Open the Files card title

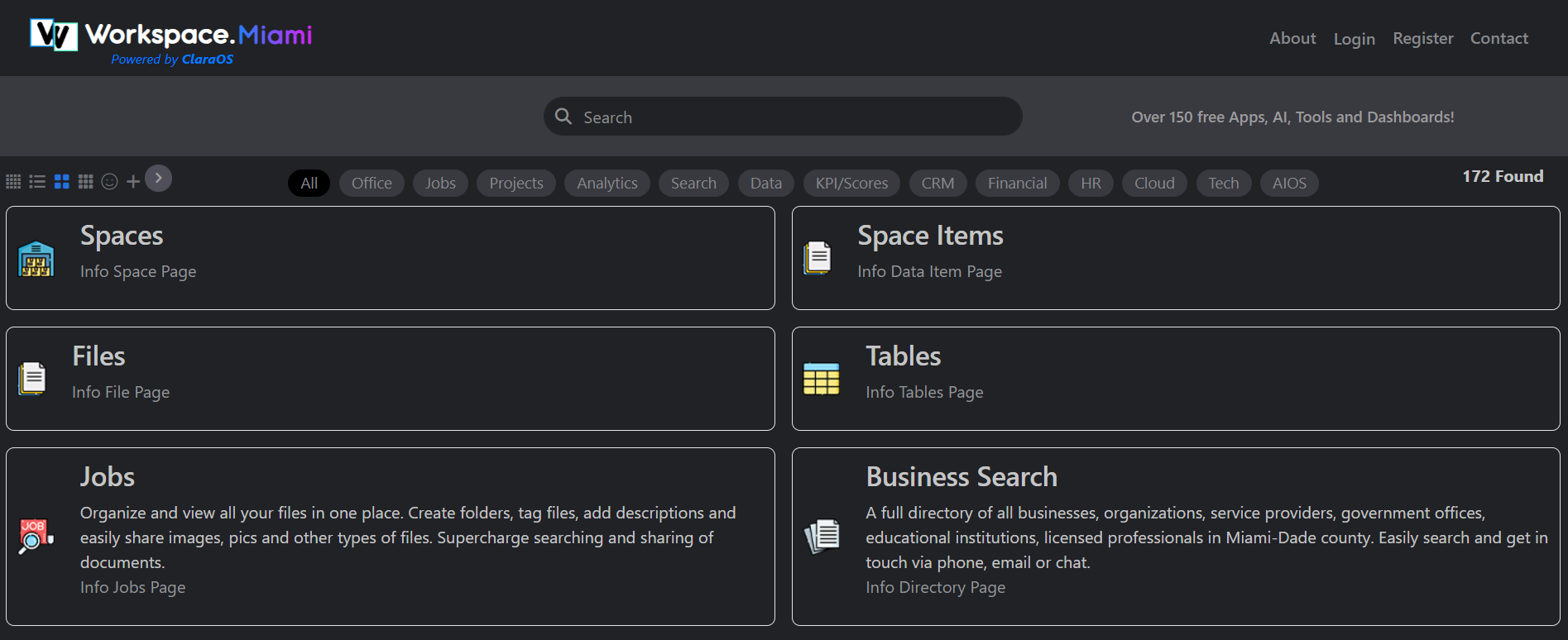tap(98, 356)
